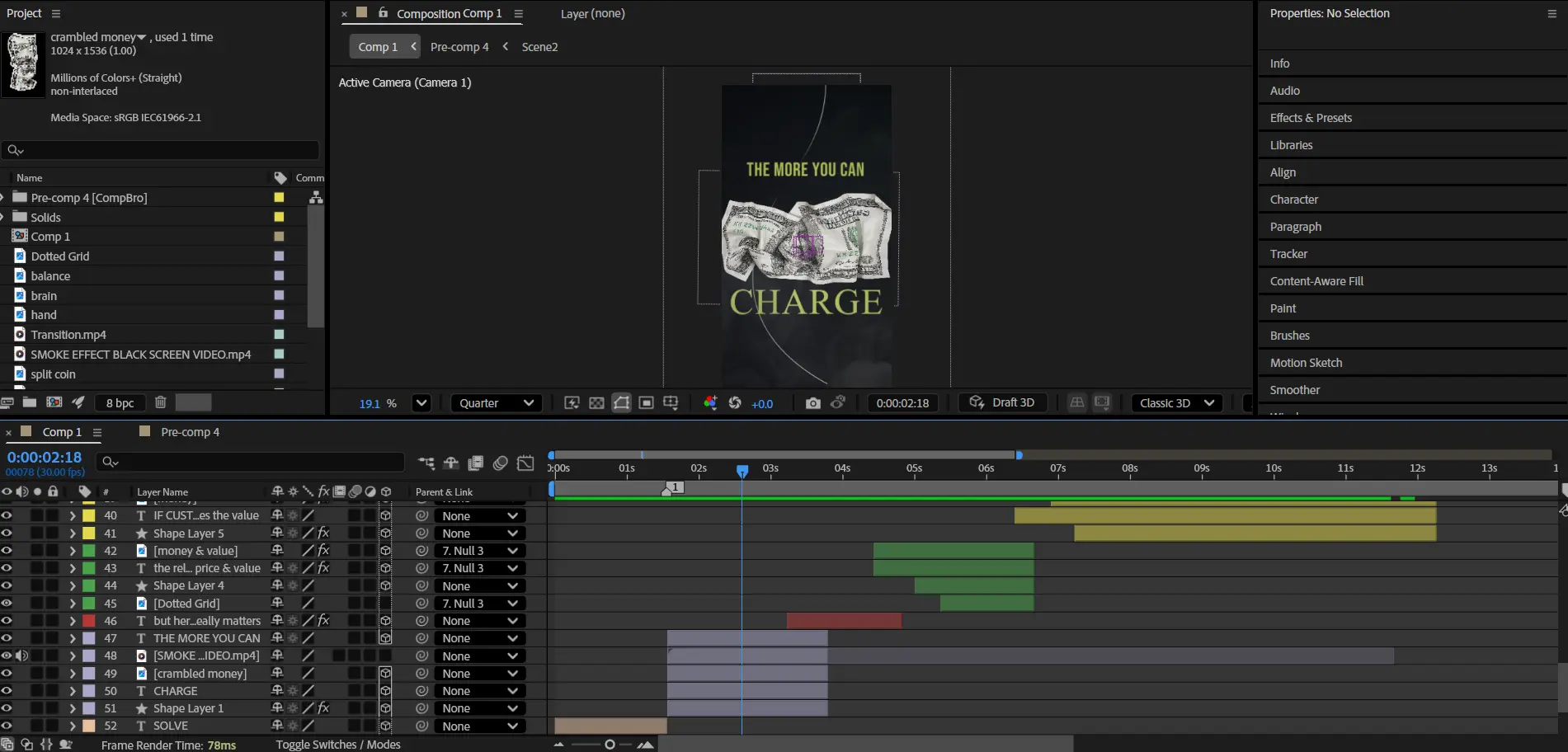Enable Motion Blur for timeline layers
The height and width of the screenshot is (752, 1568).
pos(500,463)
